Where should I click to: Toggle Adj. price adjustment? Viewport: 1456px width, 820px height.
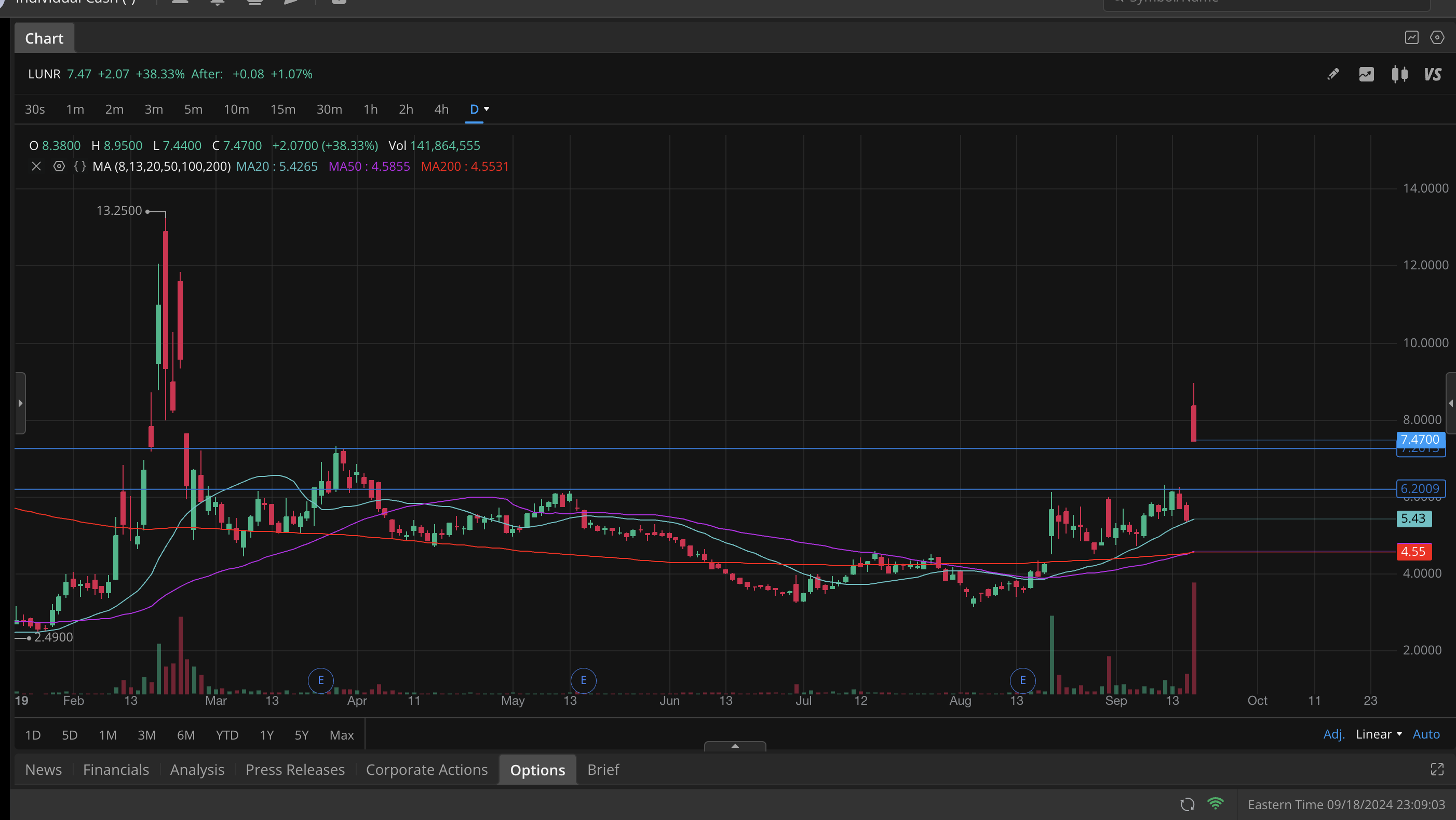[x=1333, y=734]
